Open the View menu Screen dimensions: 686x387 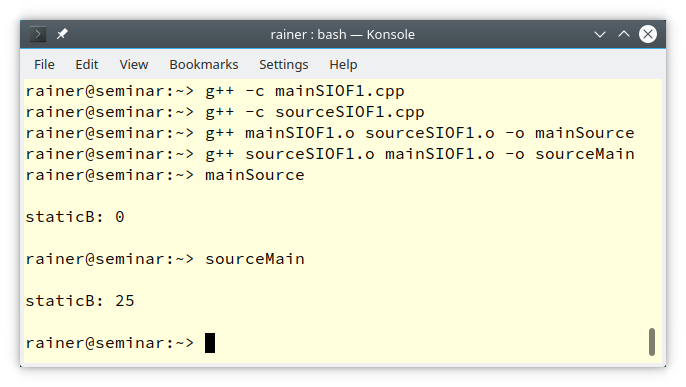pos(134,65)
